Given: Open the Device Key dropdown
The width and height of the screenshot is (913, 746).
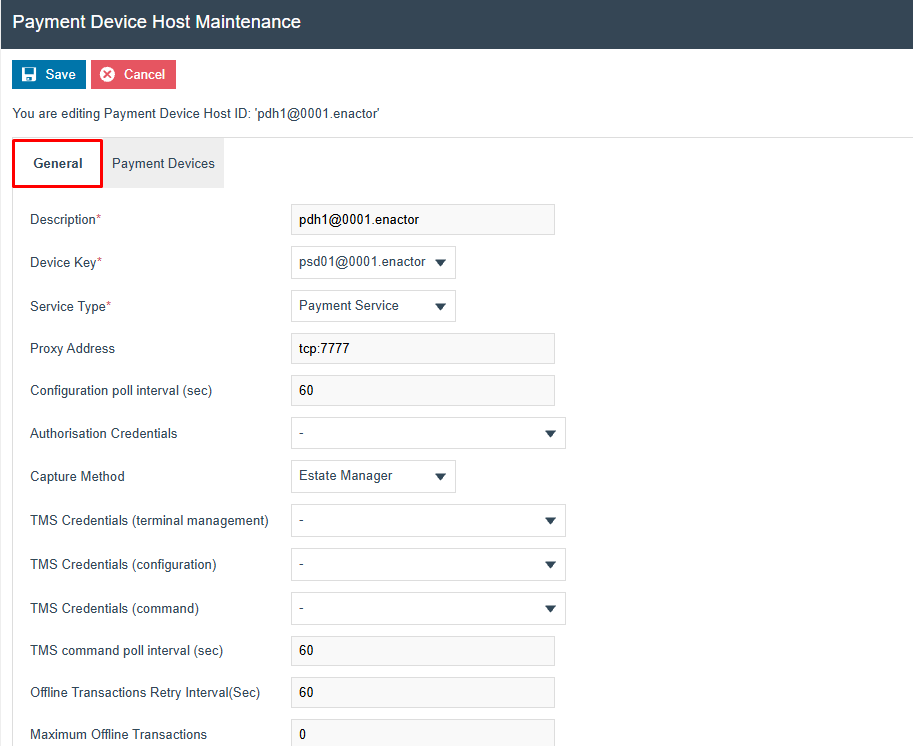Looking at the screenshot, I should (373, 263).
